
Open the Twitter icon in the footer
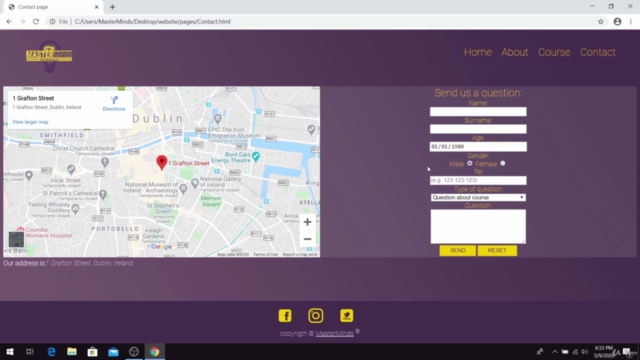pyautogui.click(x=347, y=316)
